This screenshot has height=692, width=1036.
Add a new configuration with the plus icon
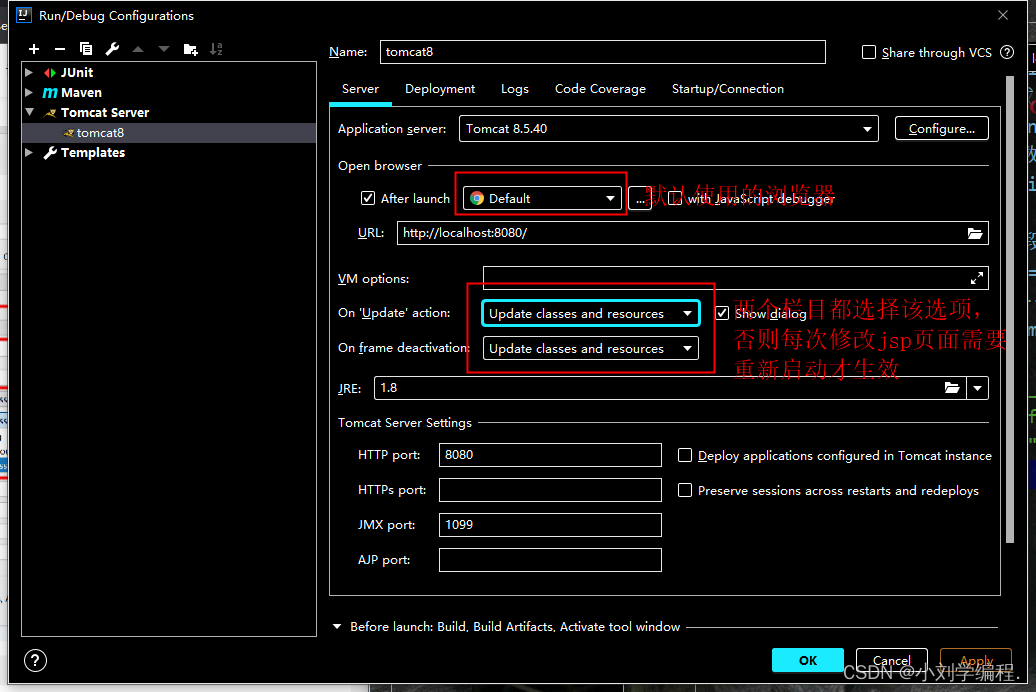click(34, 49)
